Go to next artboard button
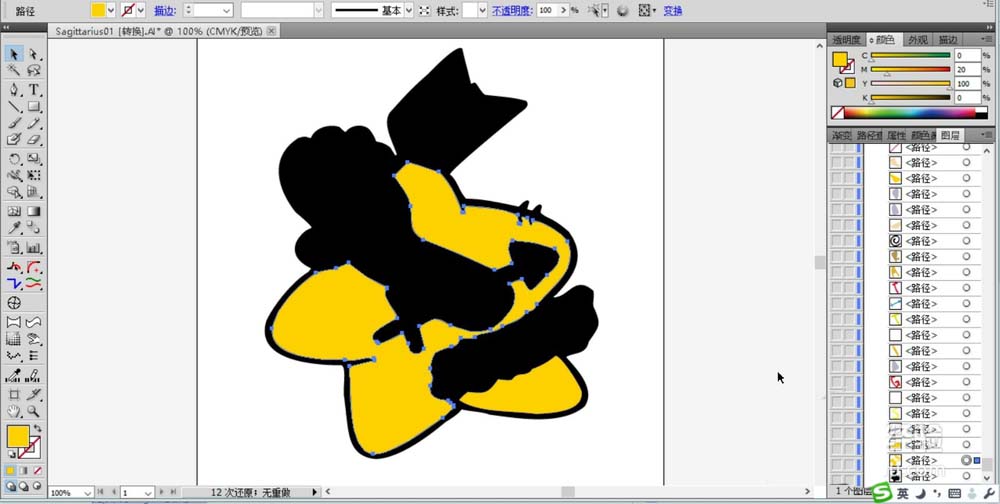The width and height of the screenshot is (1000, 504). (x=163, y=492)
